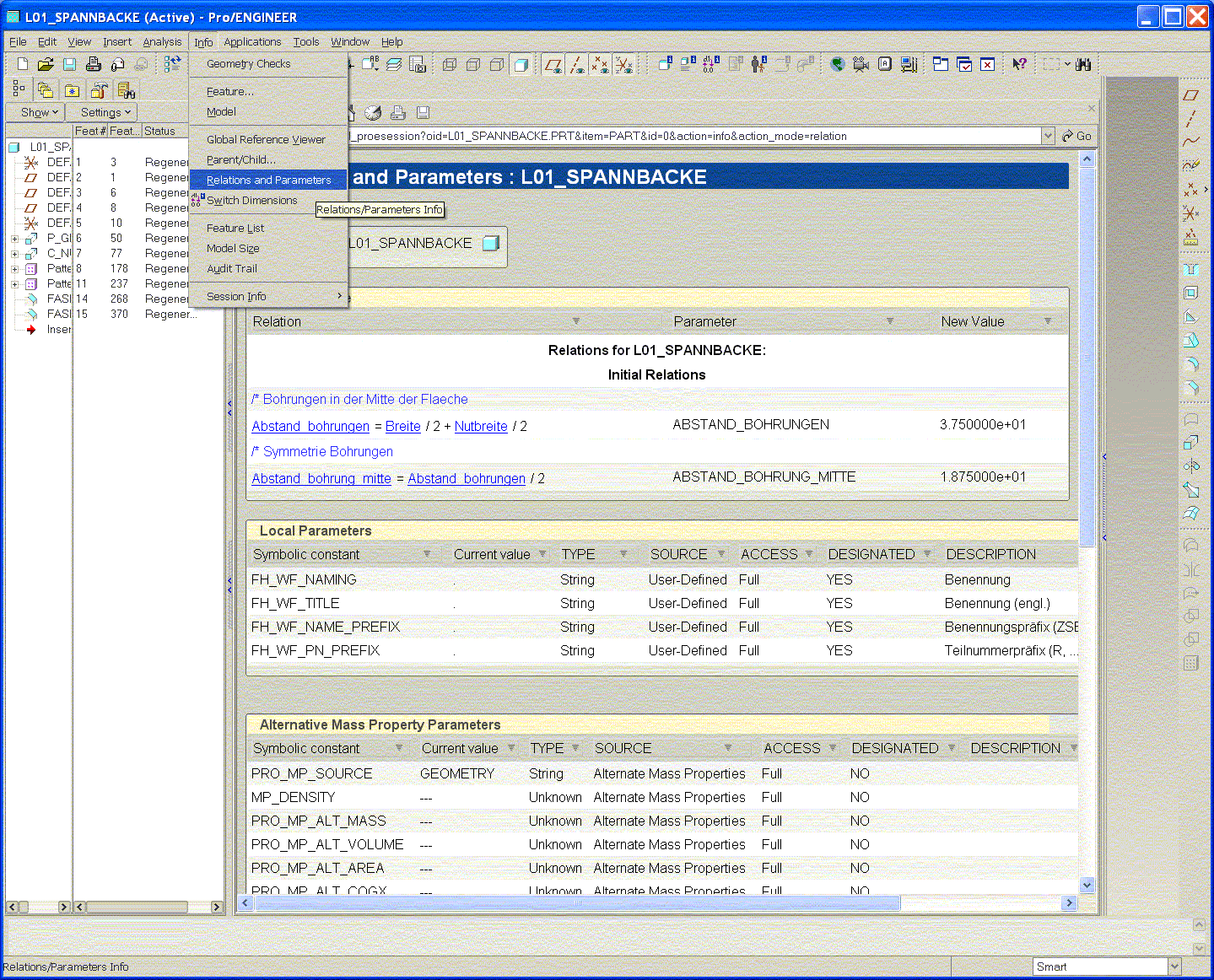
Task: Select the Shell tool in right toolbar
Action: [1191, 293]
